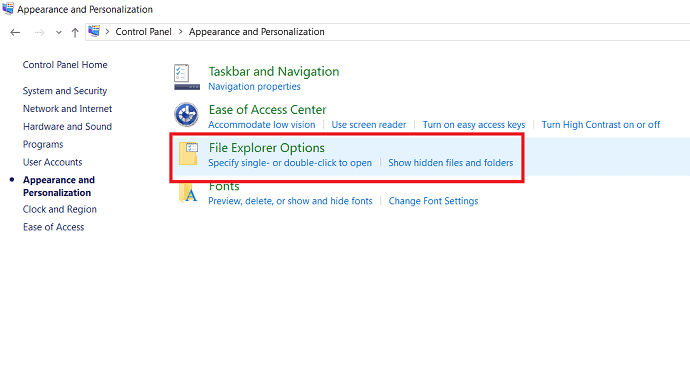
Task: Expand chevron after Control Panel breadcrumb
Action: (180, 32)
